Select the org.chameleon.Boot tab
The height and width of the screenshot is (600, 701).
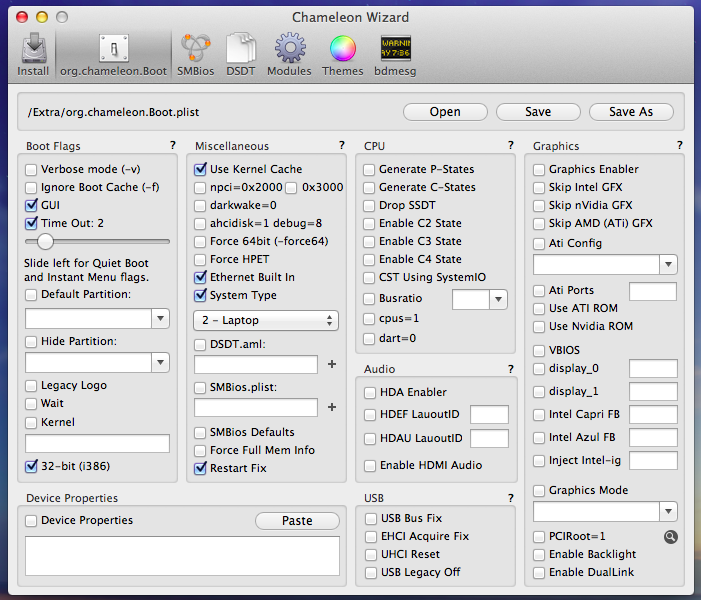point(112,54)
